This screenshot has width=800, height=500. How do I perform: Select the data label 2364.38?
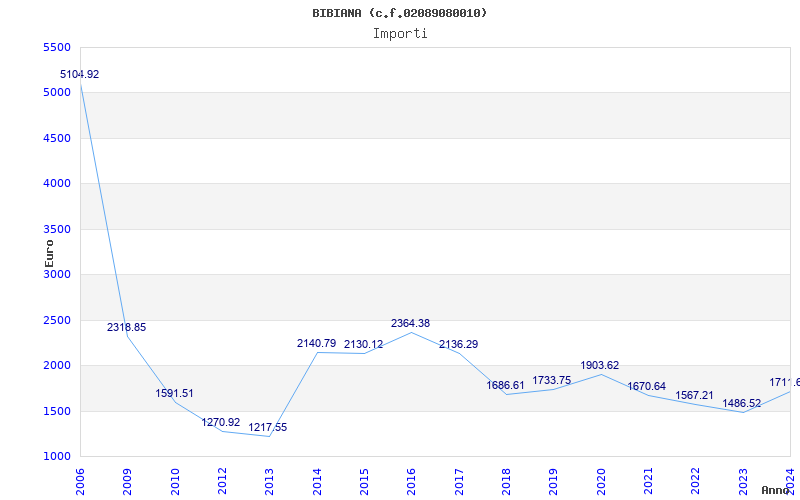411,323
